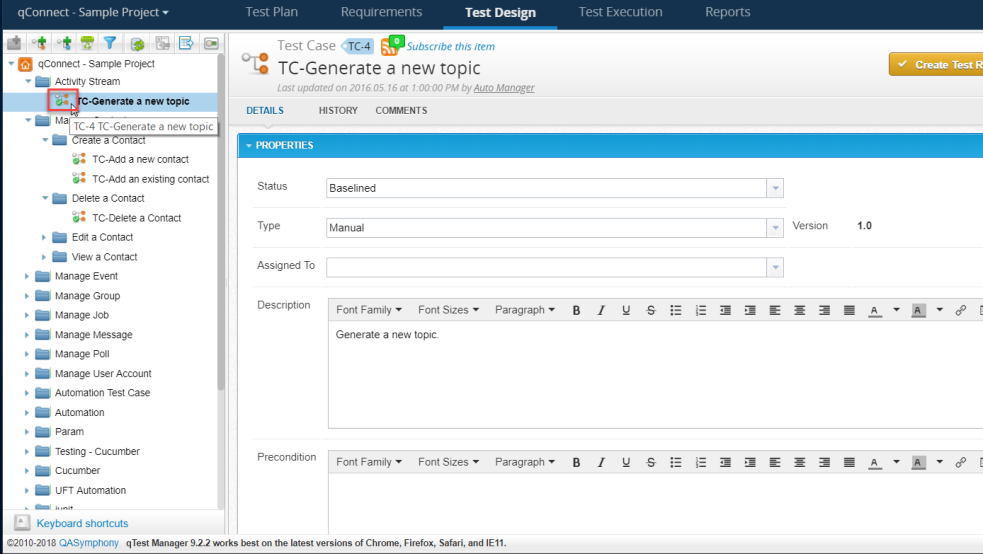Viewport: 983px width, 554px height.
Task: Toggle bold in Description editor toolbar
Action: click(x=576, y=310)
